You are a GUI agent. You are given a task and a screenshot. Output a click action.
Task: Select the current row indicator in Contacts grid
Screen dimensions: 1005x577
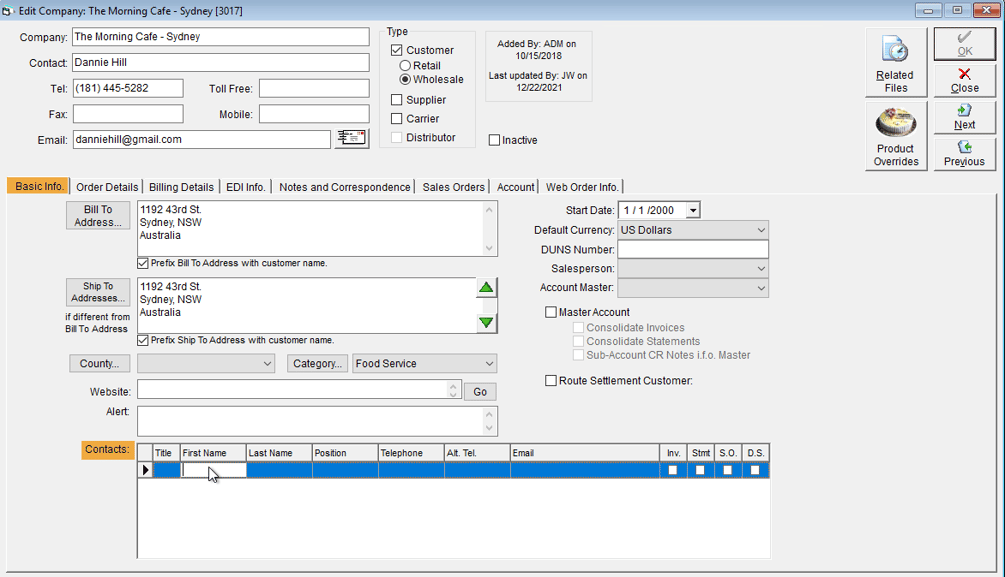click(x=145, y=470)
